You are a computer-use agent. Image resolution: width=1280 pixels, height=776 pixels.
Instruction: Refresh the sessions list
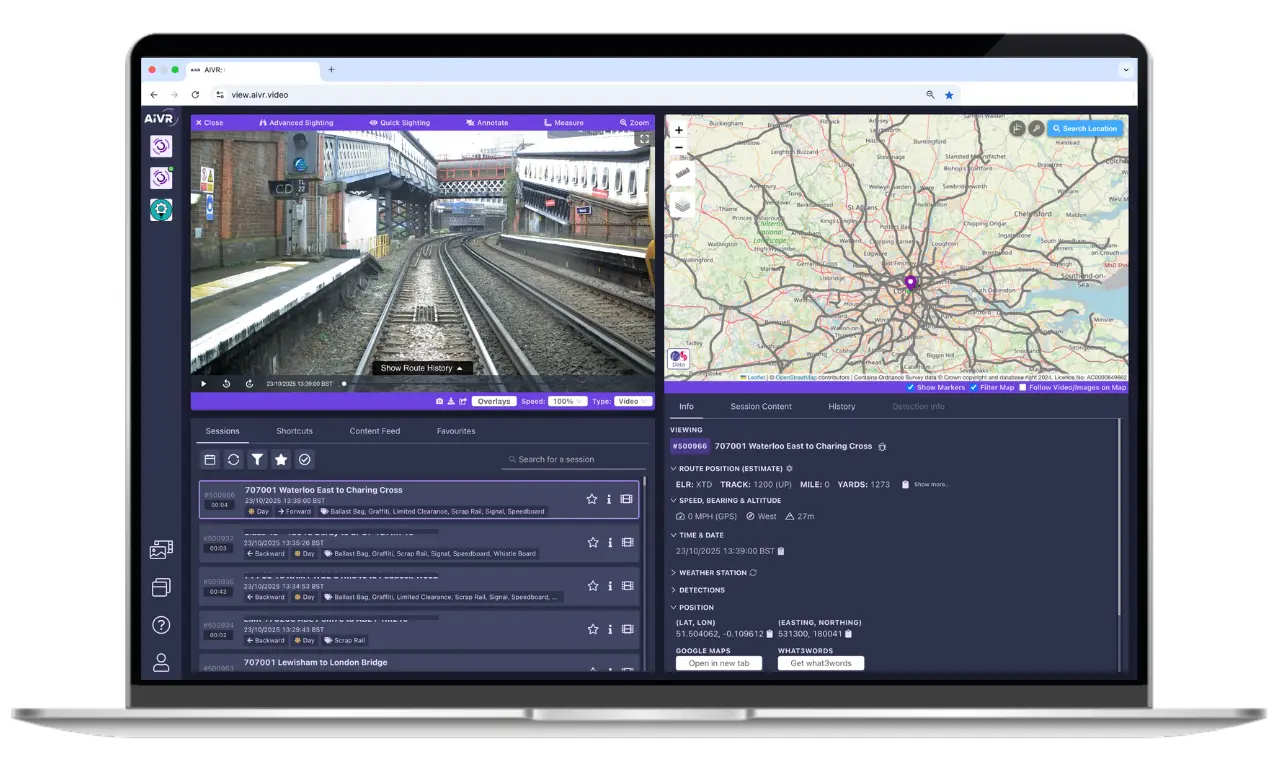[233, 459]
